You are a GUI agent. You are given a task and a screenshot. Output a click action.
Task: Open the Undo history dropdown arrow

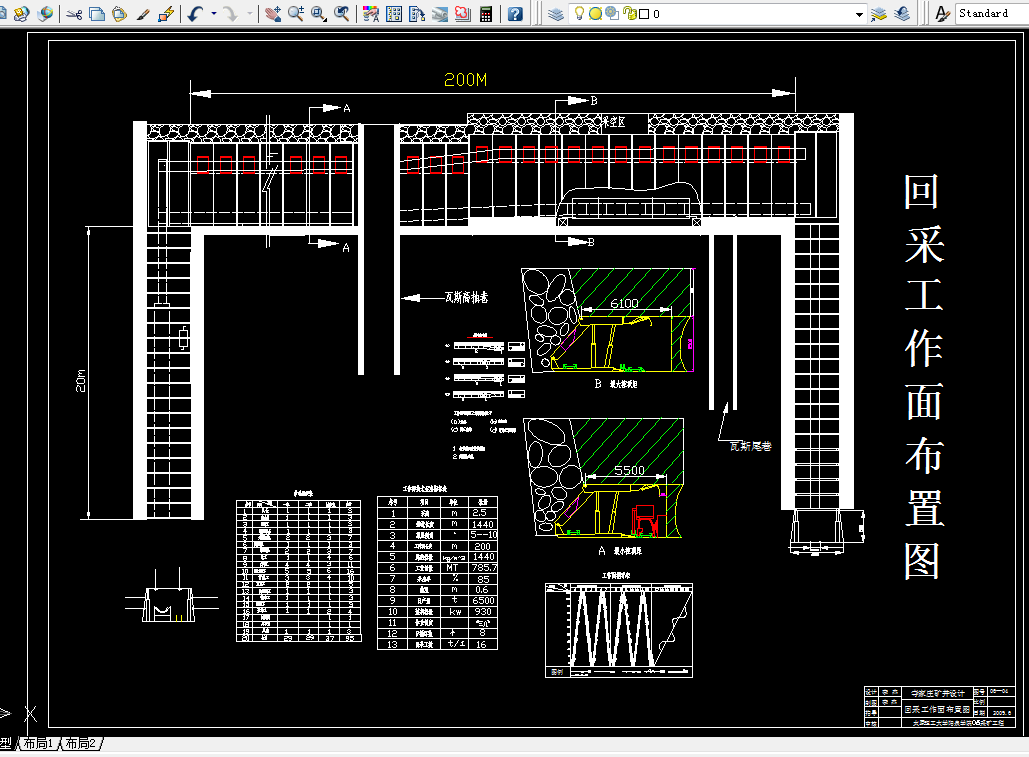pos(214,14)
